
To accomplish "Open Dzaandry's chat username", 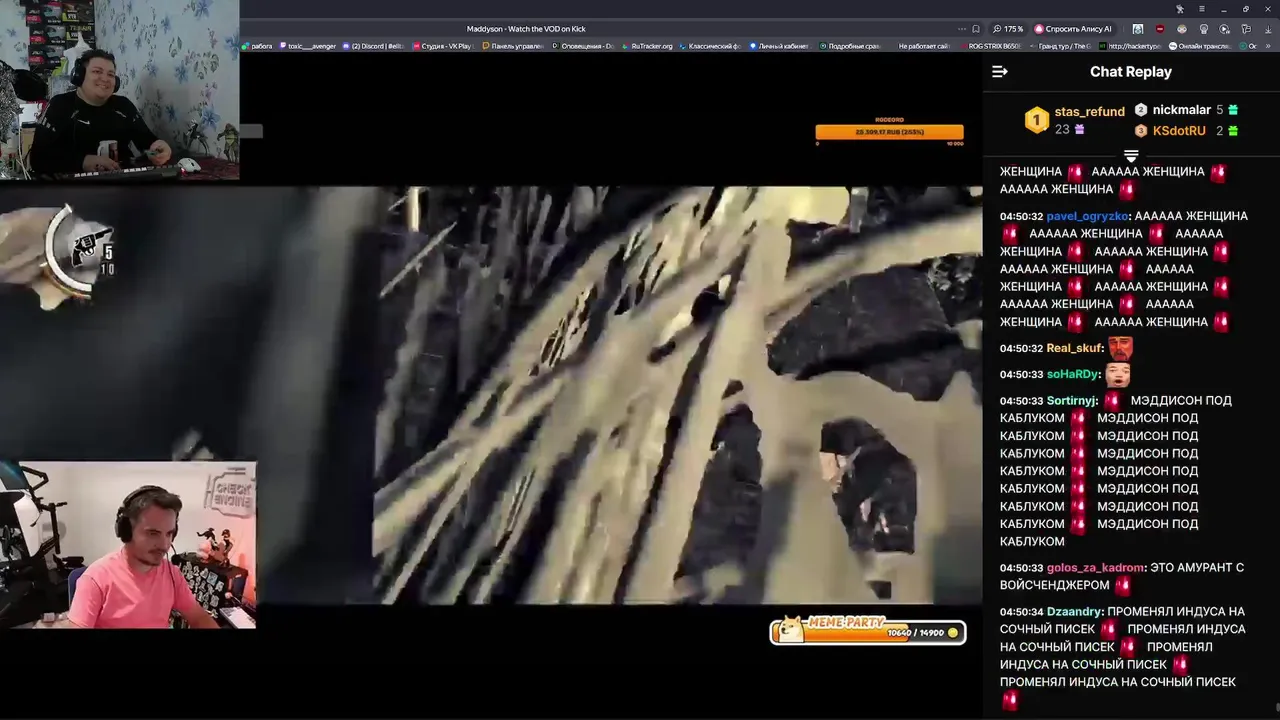I will [1074, 612].
